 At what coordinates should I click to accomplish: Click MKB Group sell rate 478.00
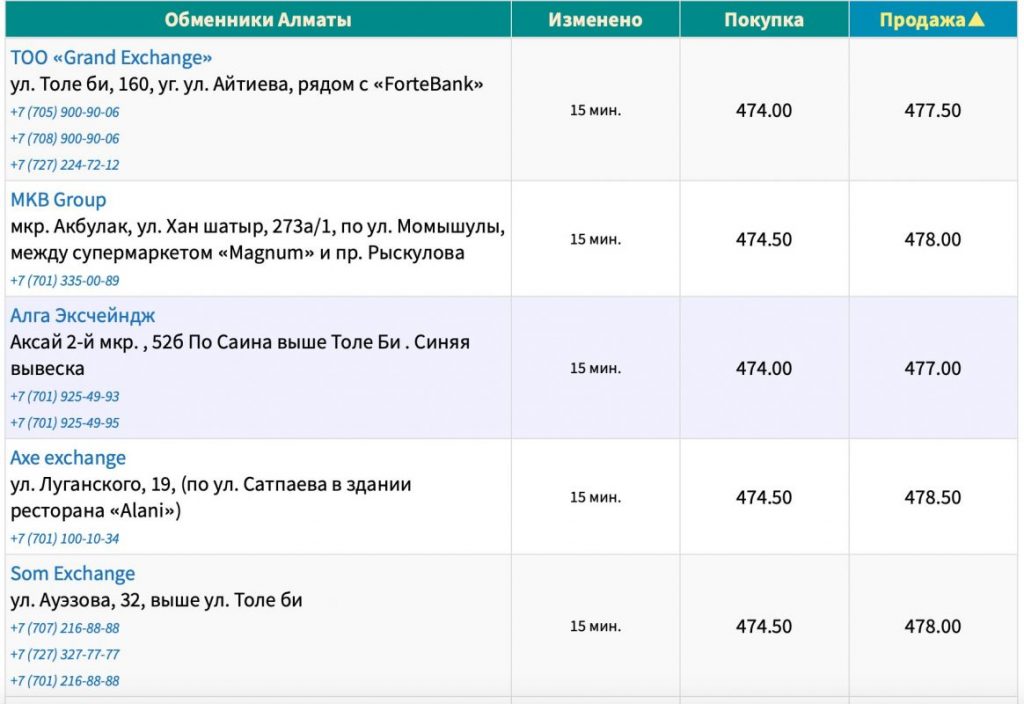coord(933,240)
